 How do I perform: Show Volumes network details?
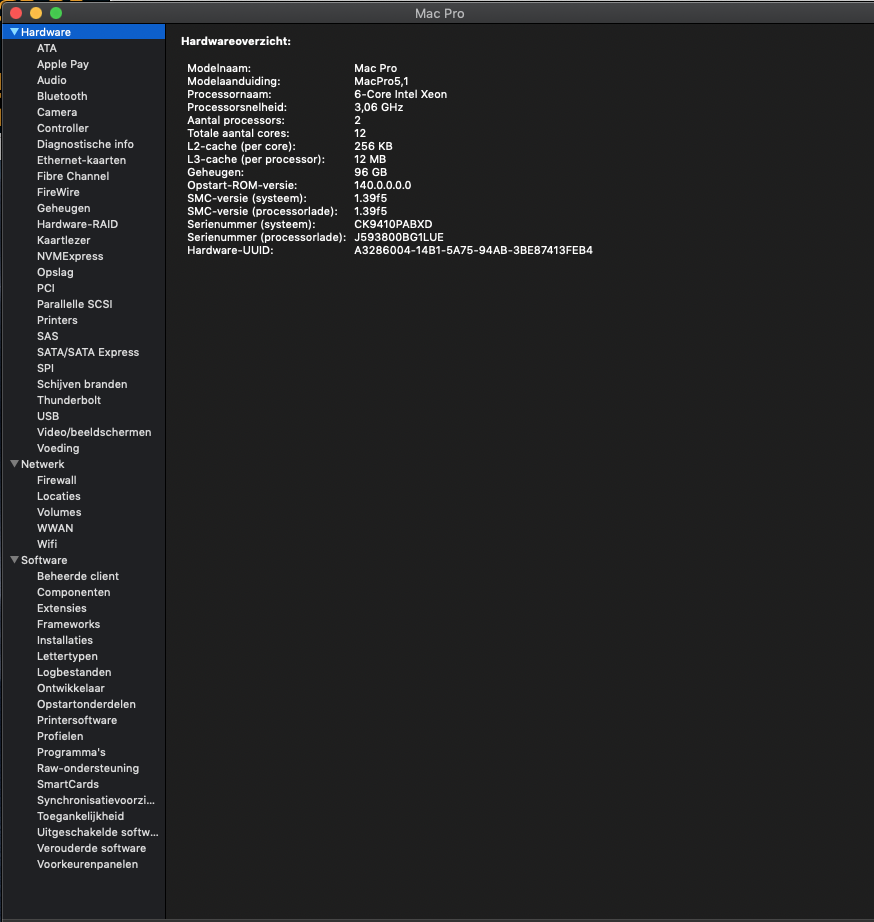59,512
